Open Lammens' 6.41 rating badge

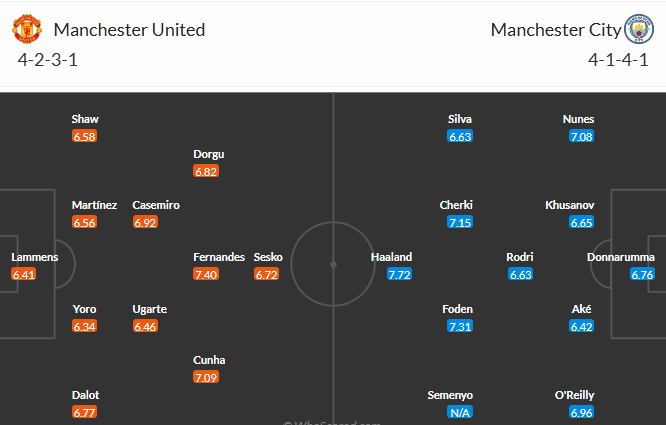tap(24, 274)
